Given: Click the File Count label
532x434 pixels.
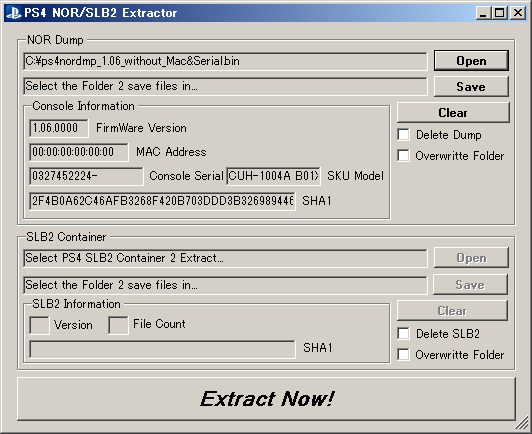Looking at the screenshot, I should click(x=159, y=324).
